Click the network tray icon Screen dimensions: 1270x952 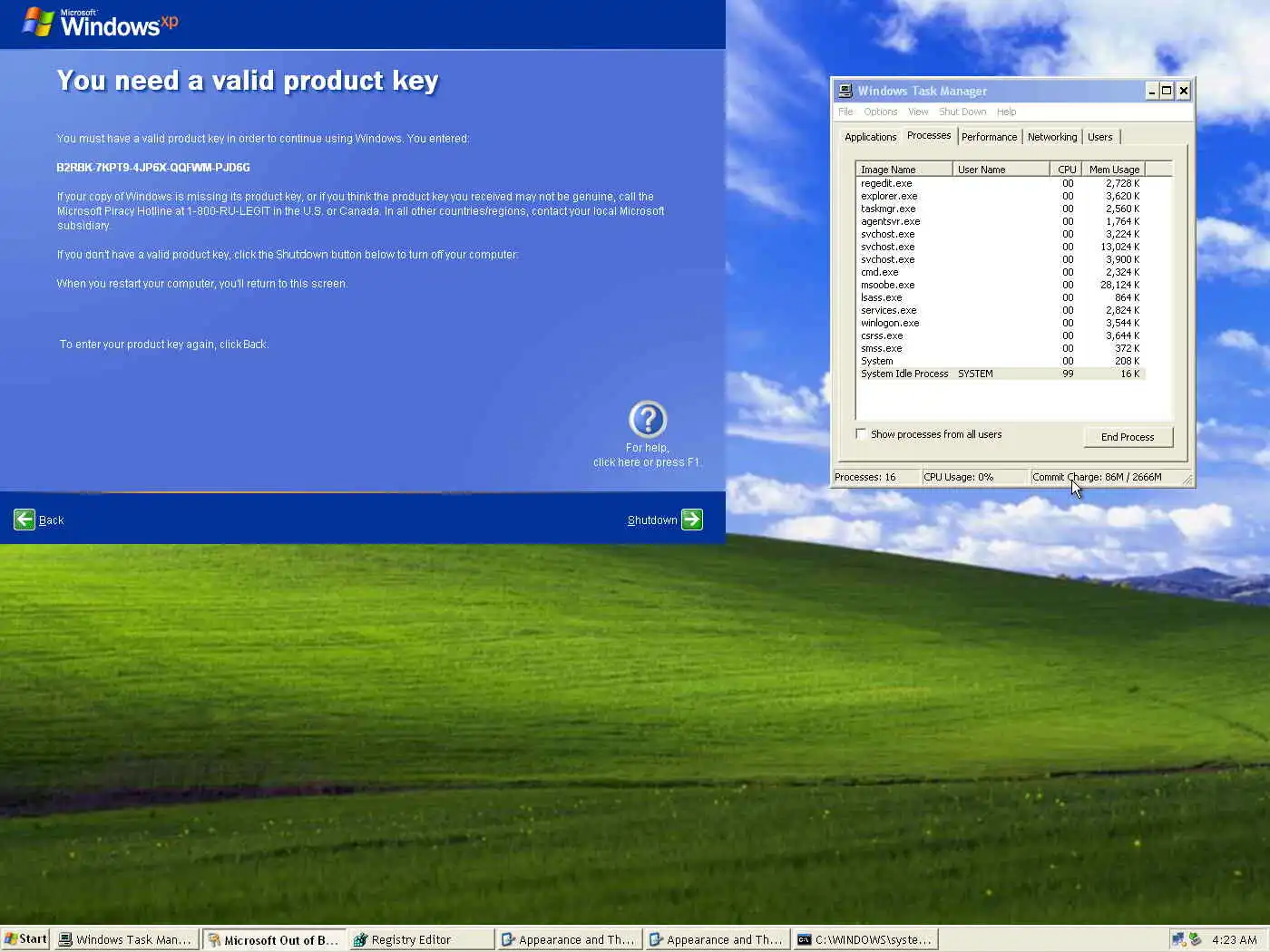(x=1178, y=939)
